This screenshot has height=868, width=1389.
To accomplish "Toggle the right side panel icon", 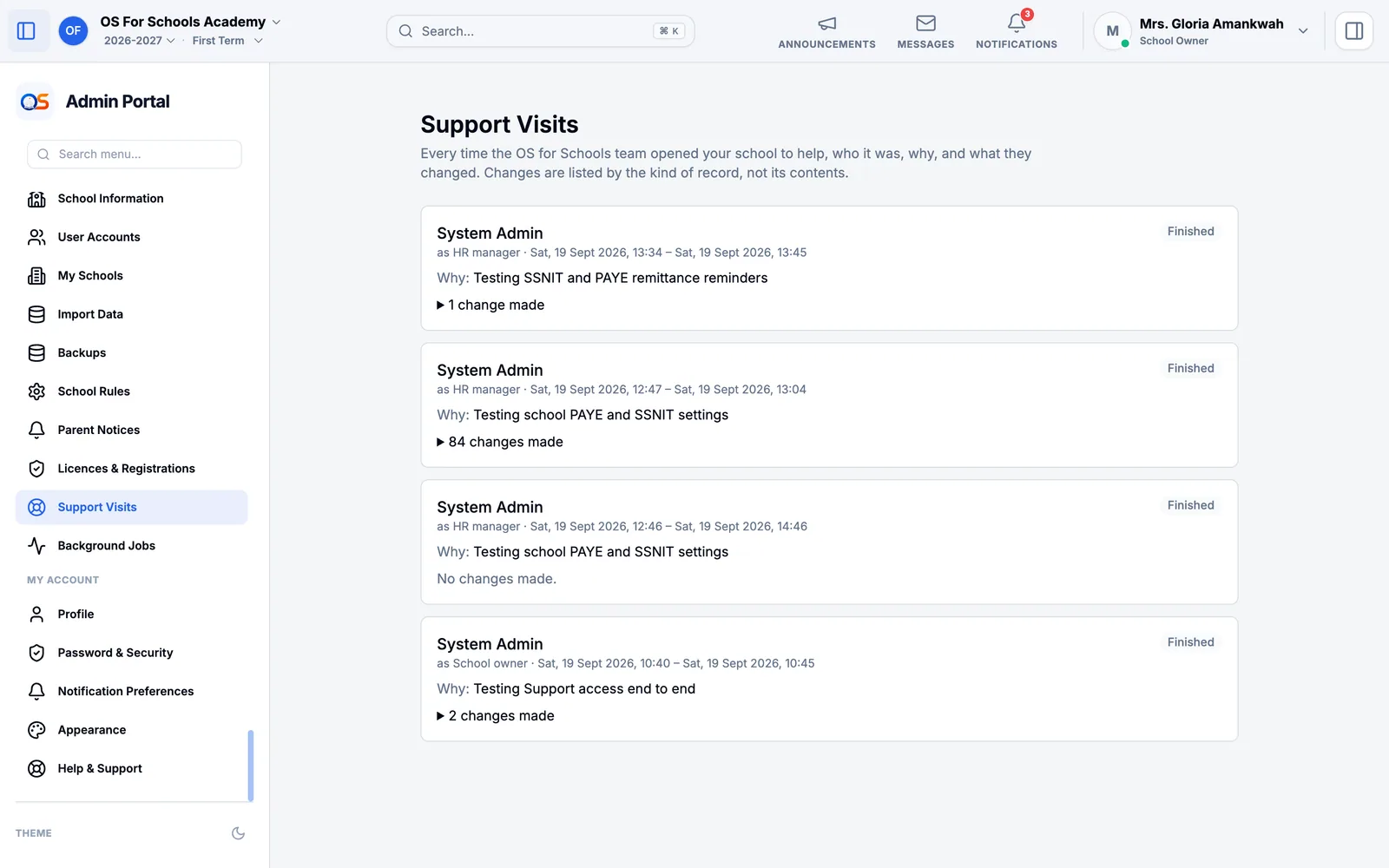I will [1353, 31].
